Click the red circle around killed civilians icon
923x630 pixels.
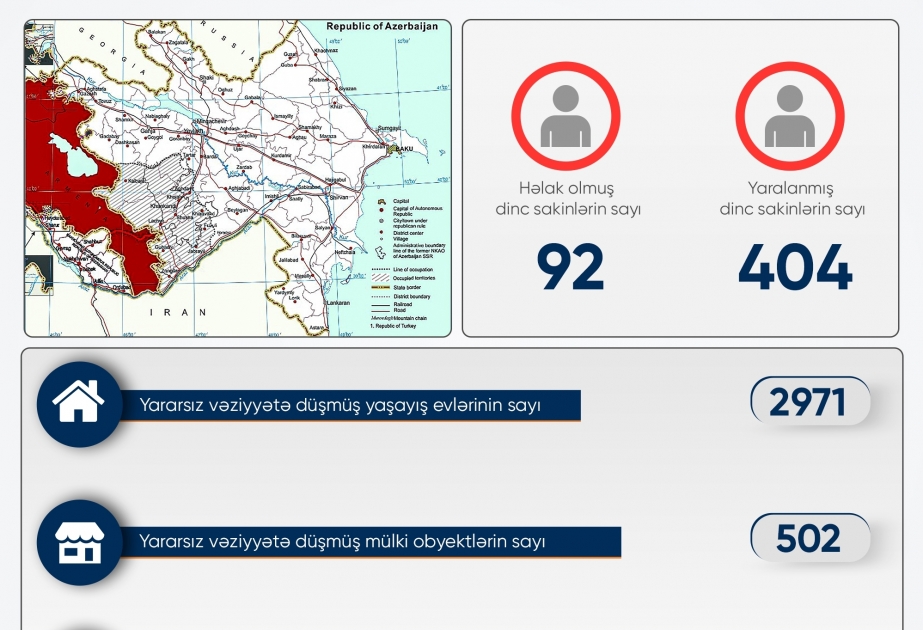566,116
